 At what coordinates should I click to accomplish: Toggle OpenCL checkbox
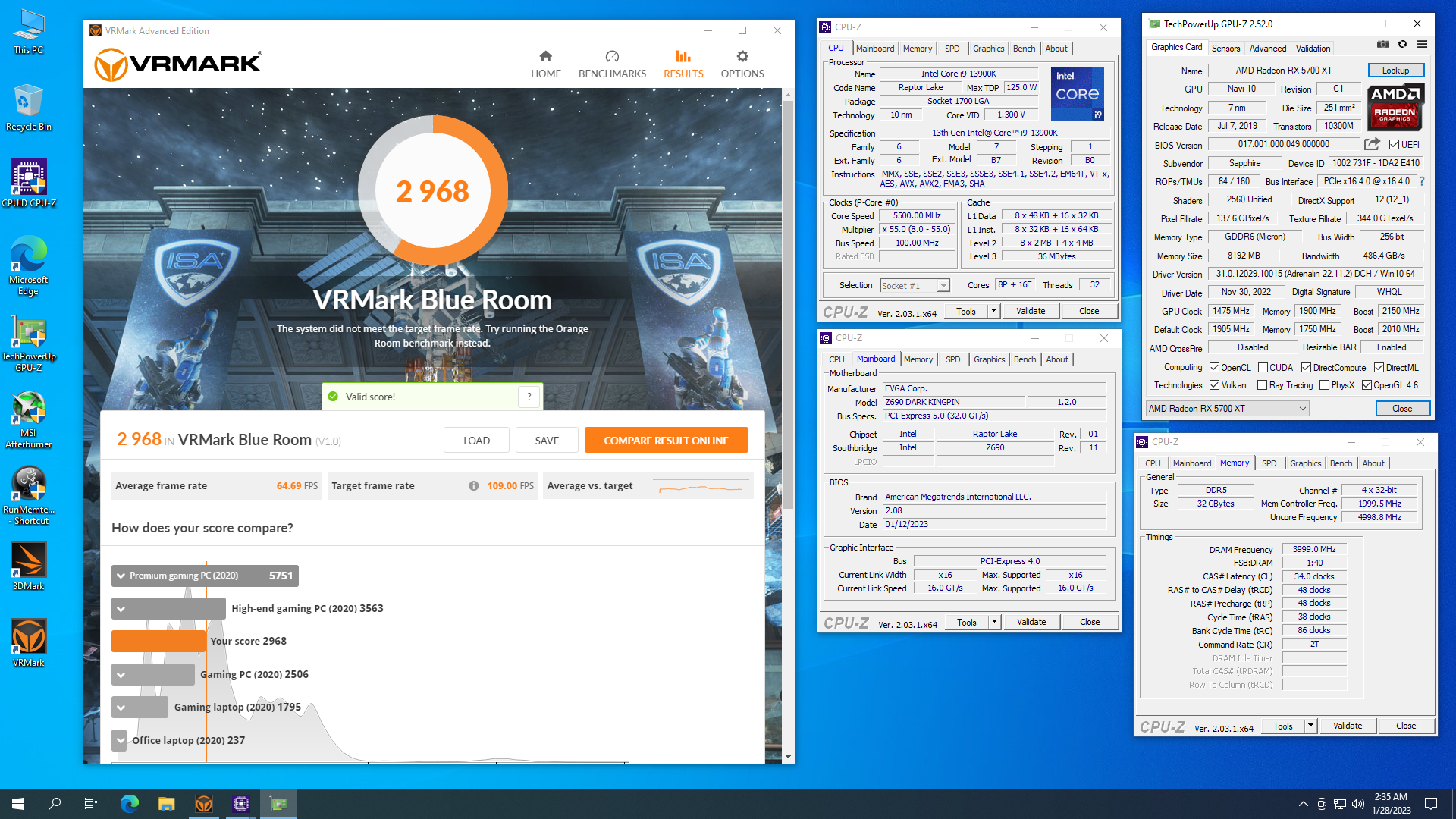tap(1215, 368)
